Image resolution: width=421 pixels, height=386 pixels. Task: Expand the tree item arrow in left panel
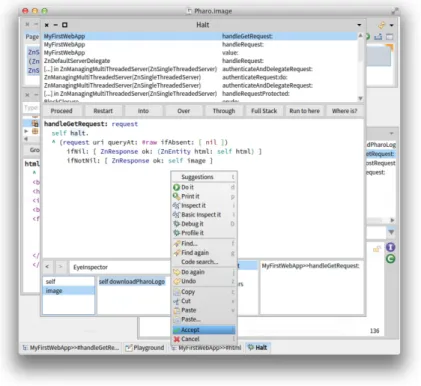coord(26,131)
